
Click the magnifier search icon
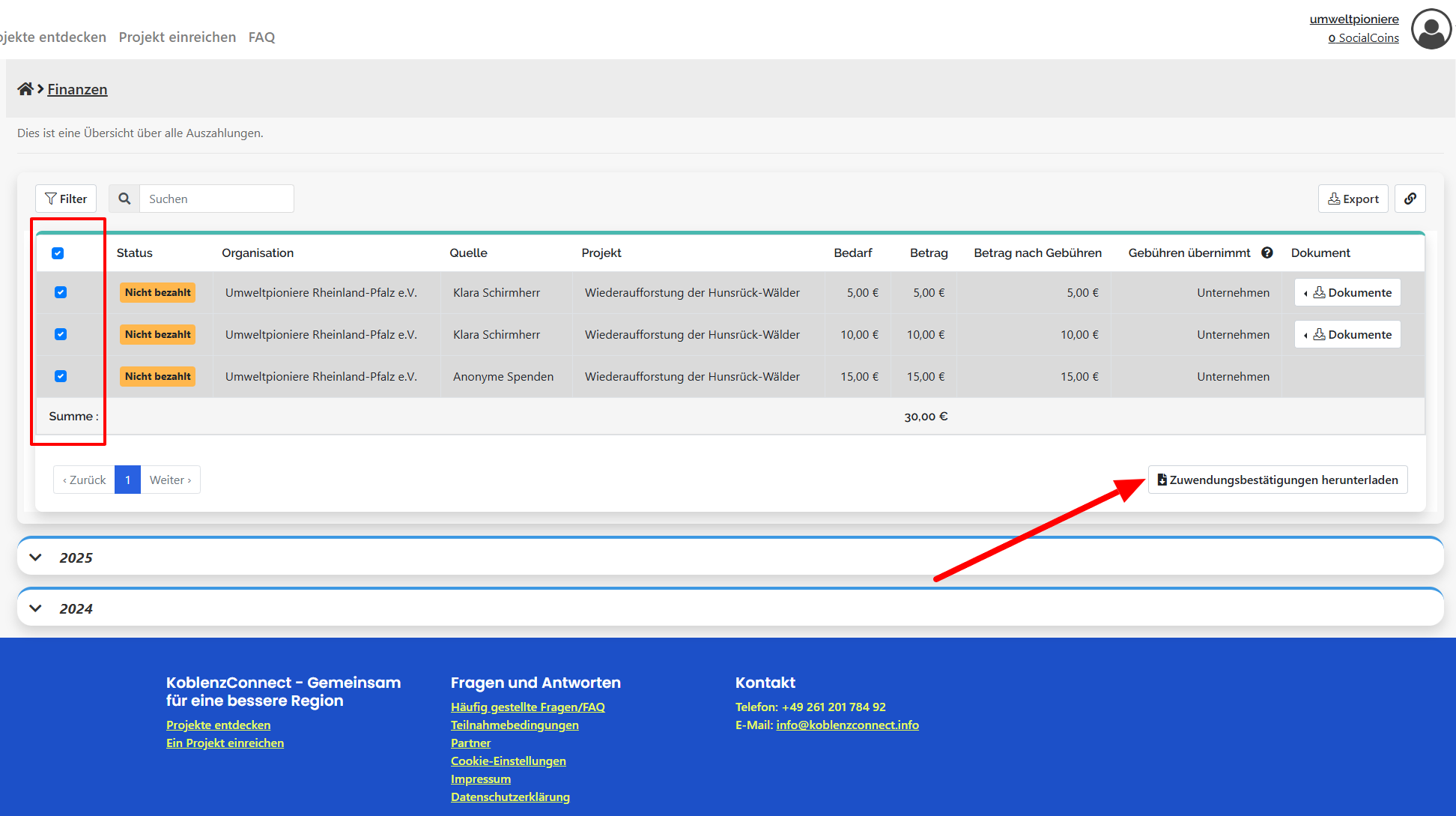[124, 199]
